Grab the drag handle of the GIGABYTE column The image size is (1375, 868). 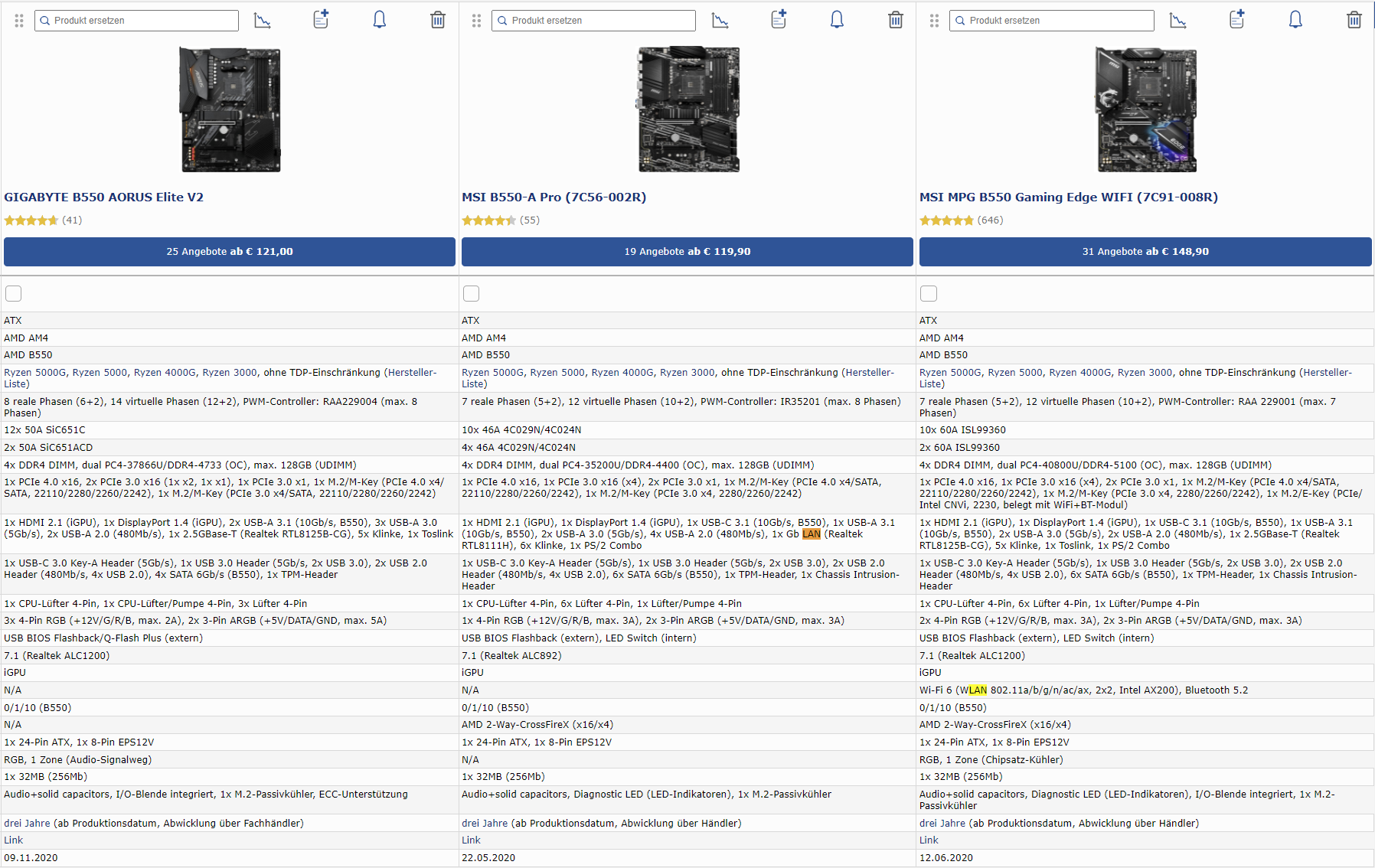[19, 21]
